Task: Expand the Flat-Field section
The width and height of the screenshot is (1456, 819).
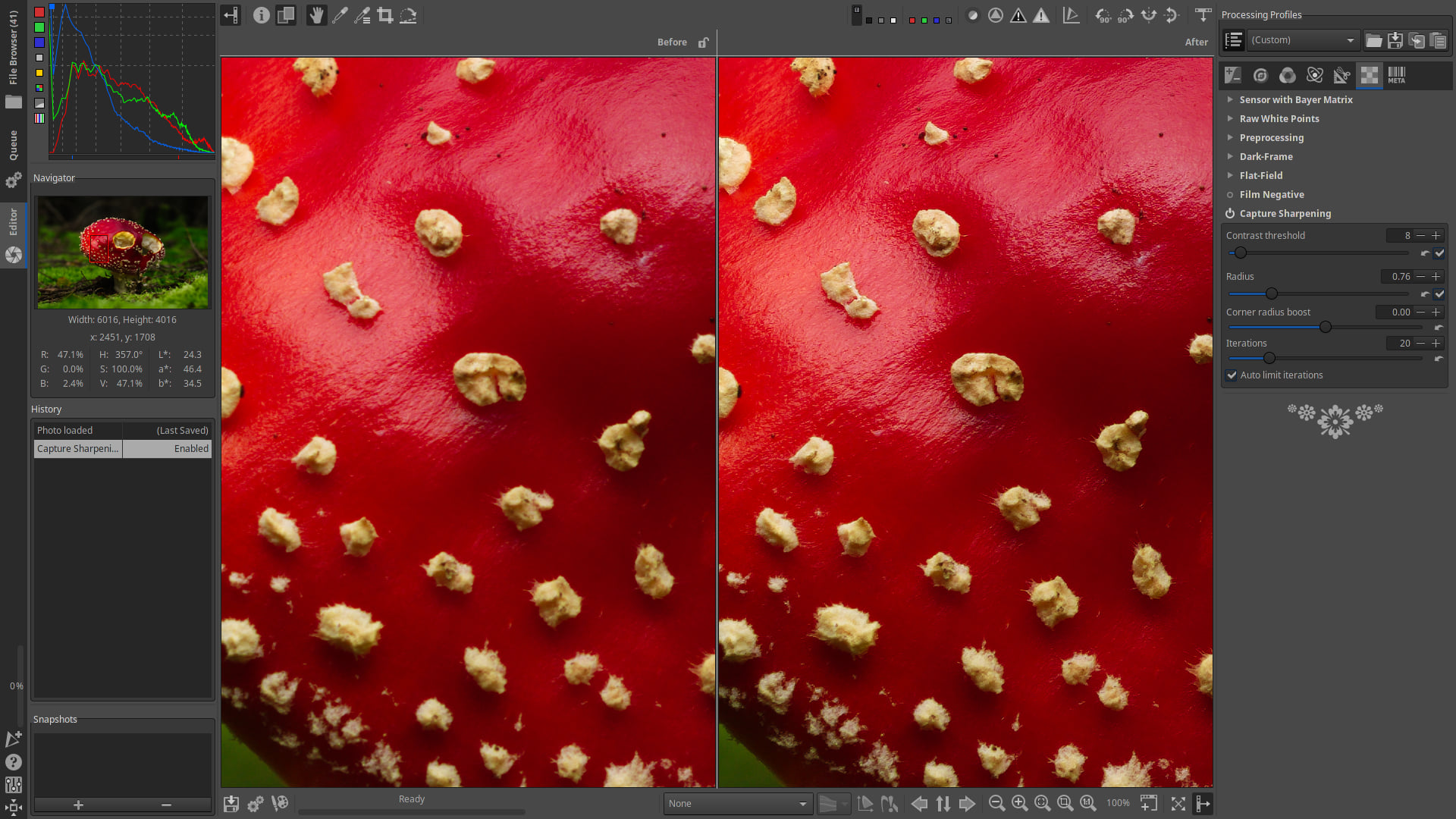Action: (1260, 175)
